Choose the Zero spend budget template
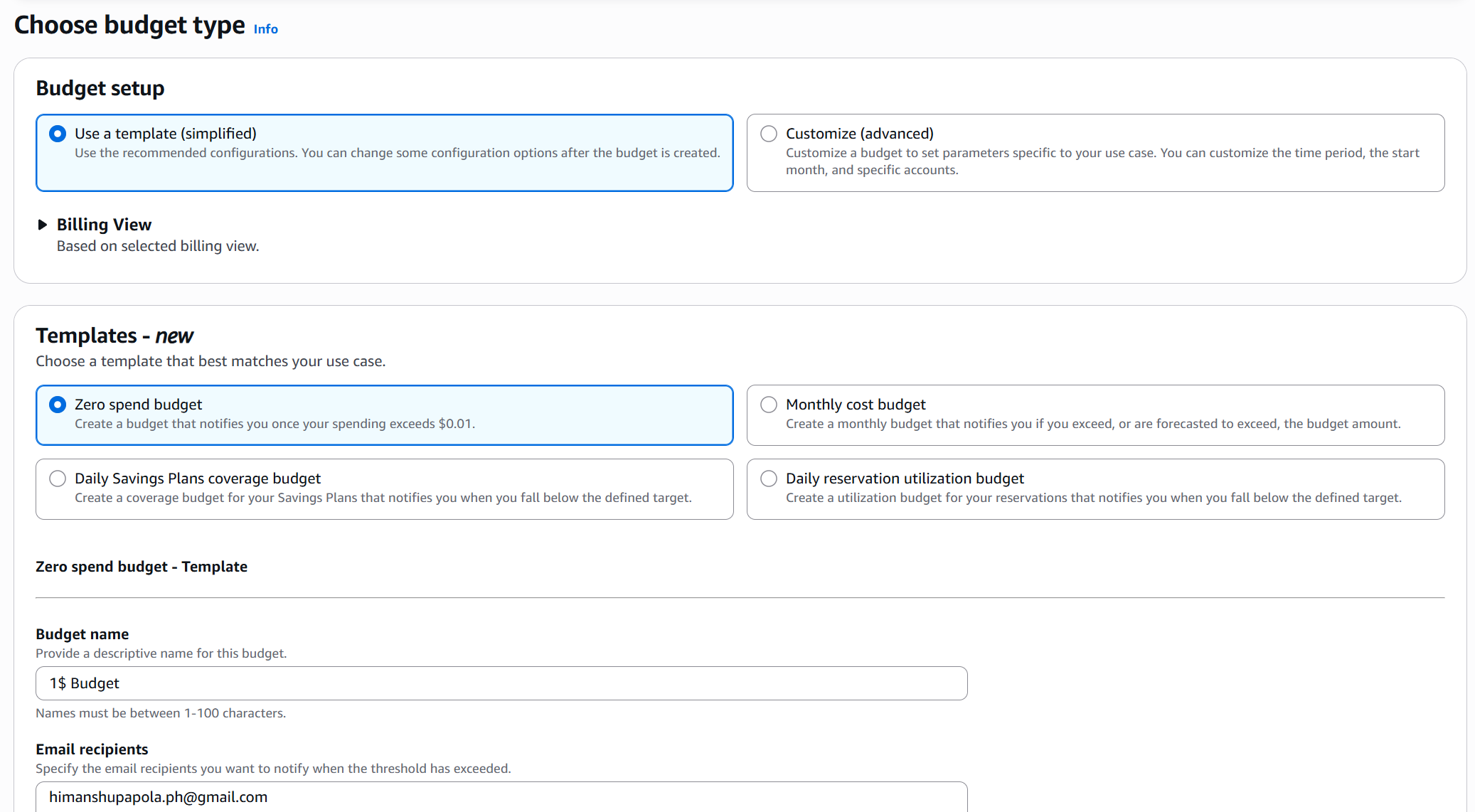 click(x=58, y=405)
